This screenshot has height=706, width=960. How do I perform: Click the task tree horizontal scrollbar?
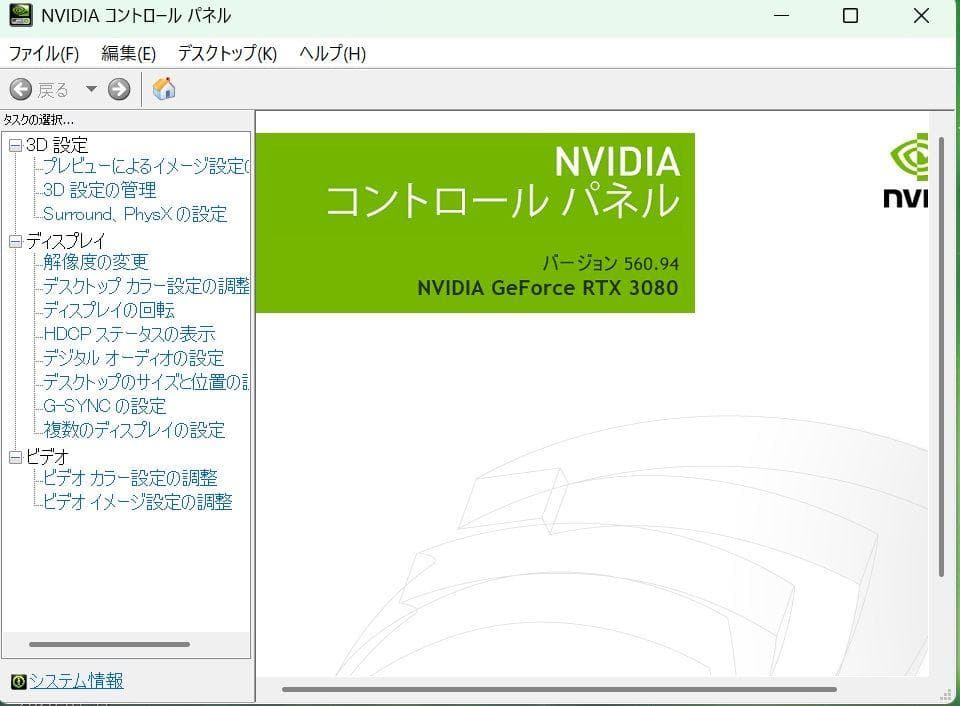pos(110,644)
